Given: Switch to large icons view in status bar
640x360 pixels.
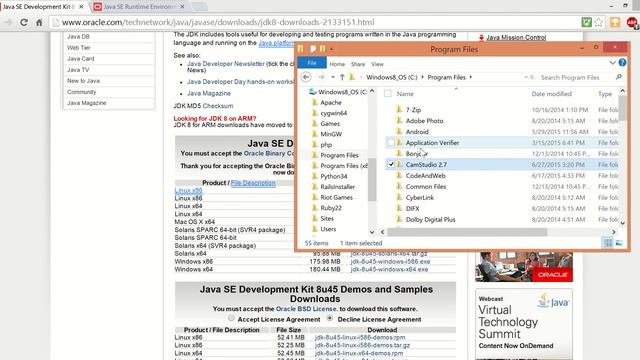Looking at the screenshot, I should coord(619,243).
